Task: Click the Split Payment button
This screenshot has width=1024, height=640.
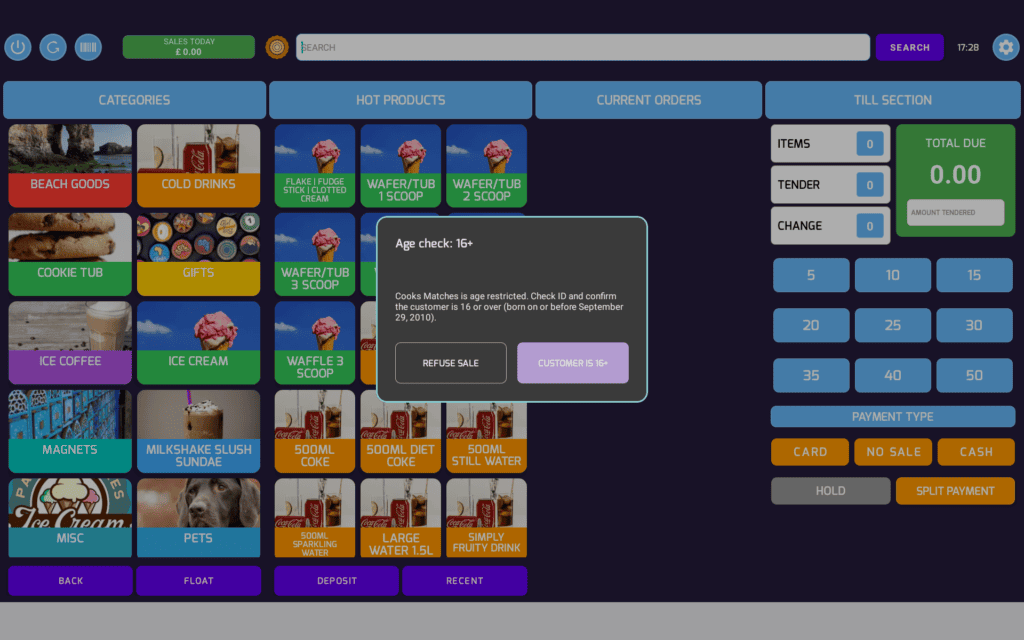Action: [955, 491]
